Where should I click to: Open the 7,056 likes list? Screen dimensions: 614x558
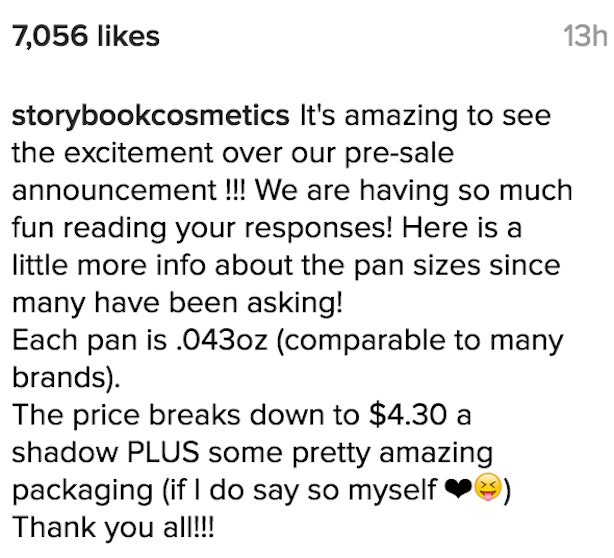point(86,36)
